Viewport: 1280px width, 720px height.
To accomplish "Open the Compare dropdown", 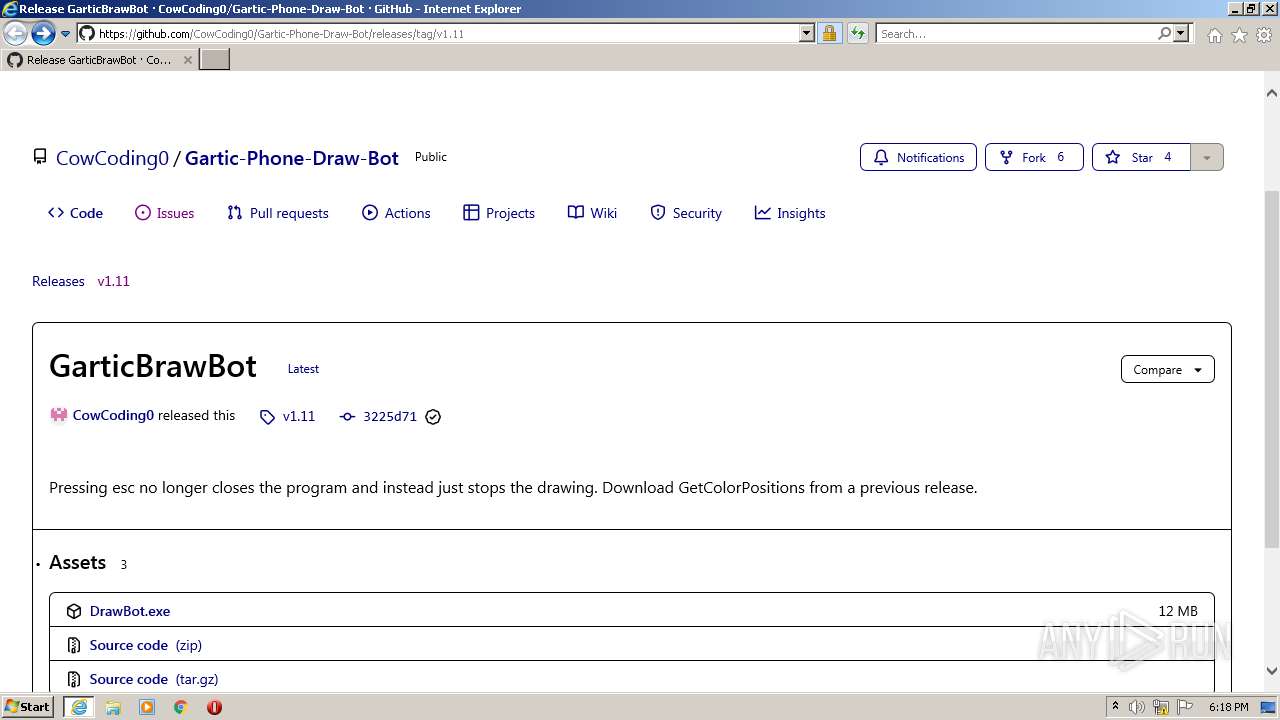I will [x=1167, y=369].
